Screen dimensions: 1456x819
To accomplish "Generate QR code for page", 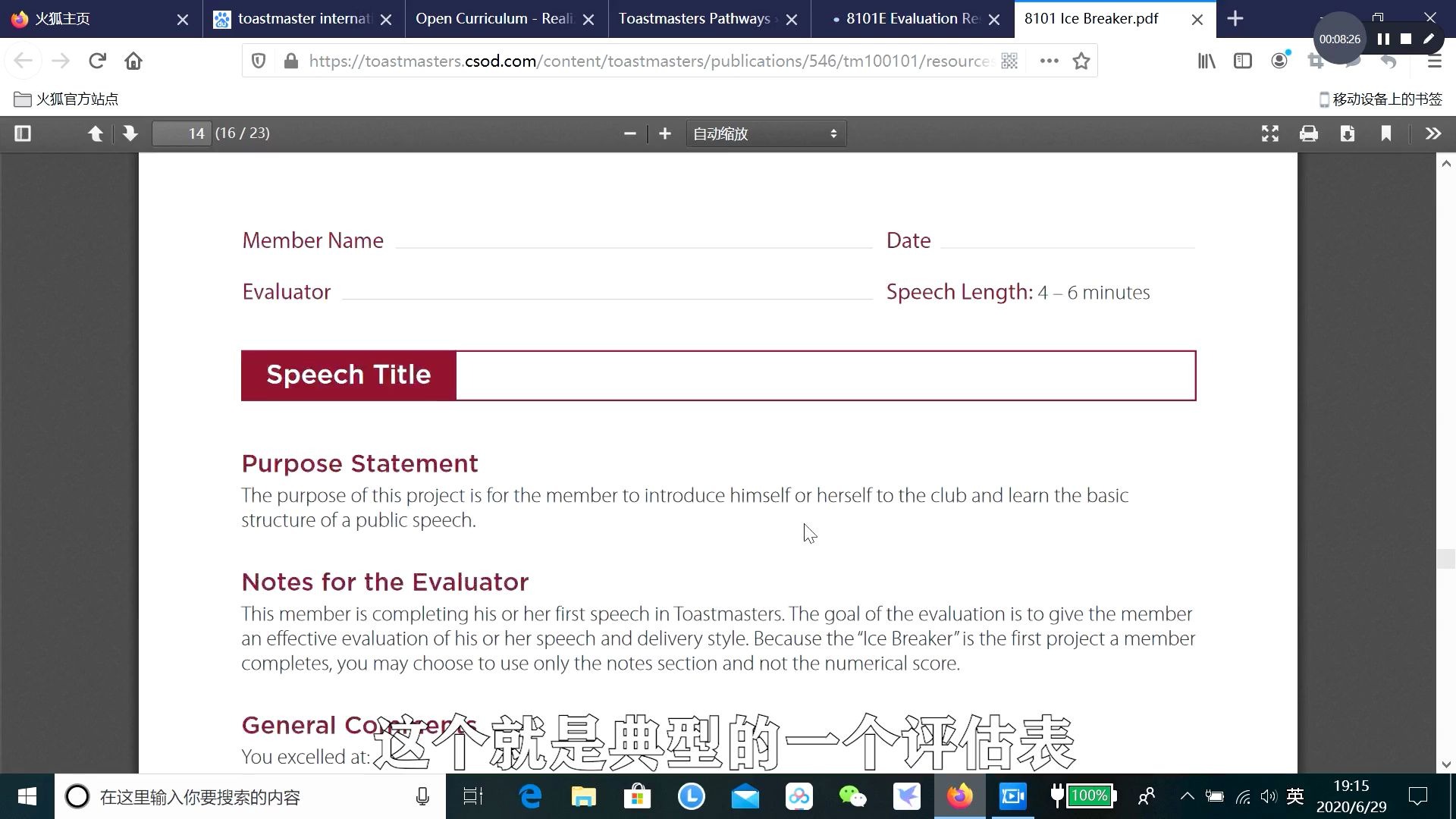I will (1009, 61).
